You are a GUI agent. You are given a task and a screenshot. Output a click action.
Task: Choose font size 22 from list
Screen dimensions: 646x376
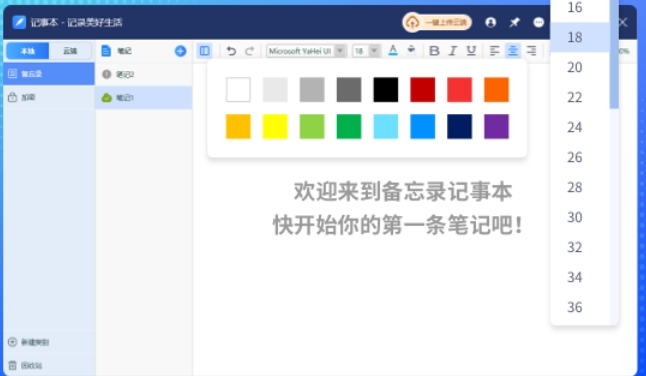pyautogui.click(x=580, y=97)
